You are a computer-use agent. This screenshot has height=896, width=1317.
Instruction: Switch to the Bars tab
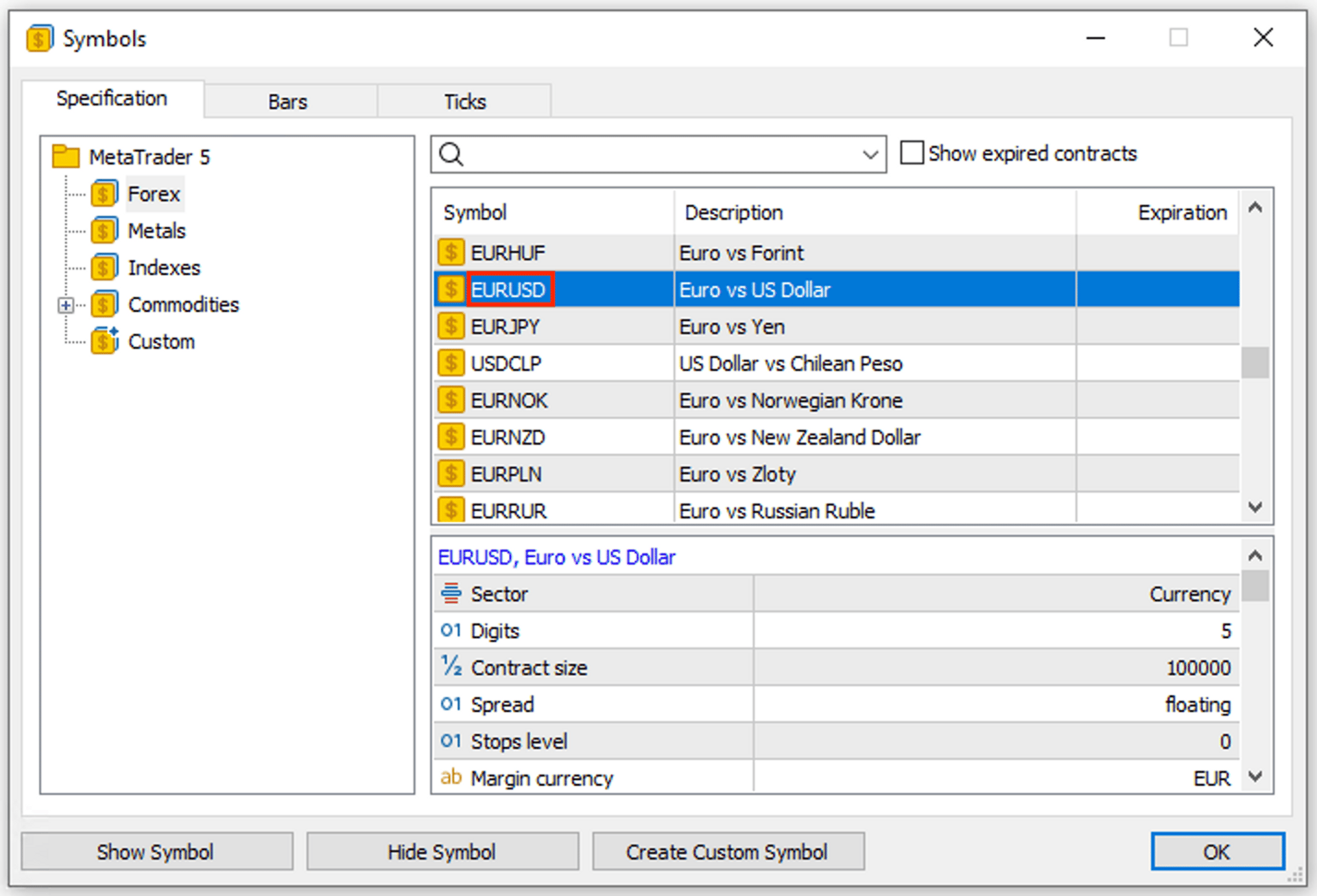pyautogui.click(x=288, y=102)
